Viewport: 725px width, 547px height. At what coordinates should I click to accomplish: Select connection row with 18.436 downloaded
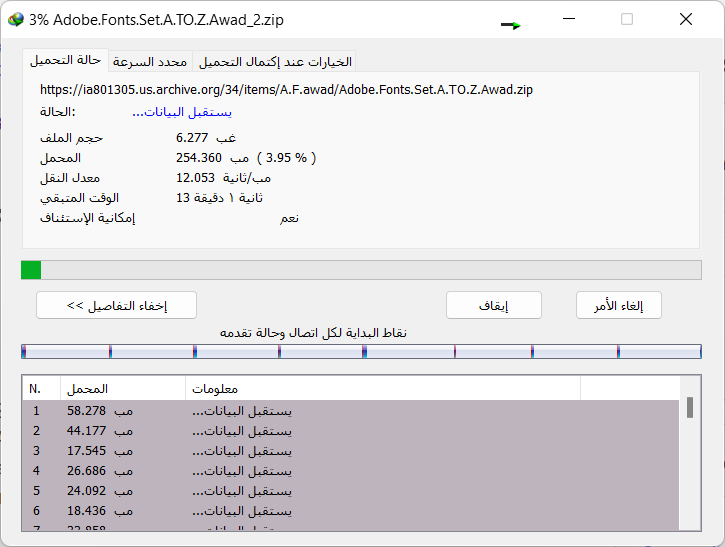(350, 511)
